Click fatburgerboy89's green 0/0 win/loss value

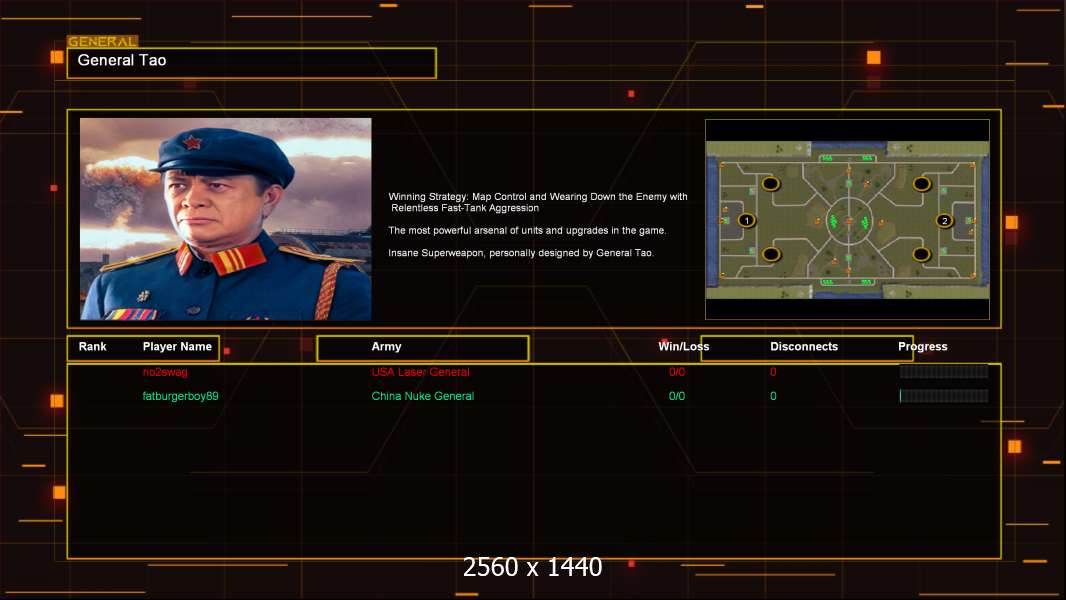coord(676,395)
